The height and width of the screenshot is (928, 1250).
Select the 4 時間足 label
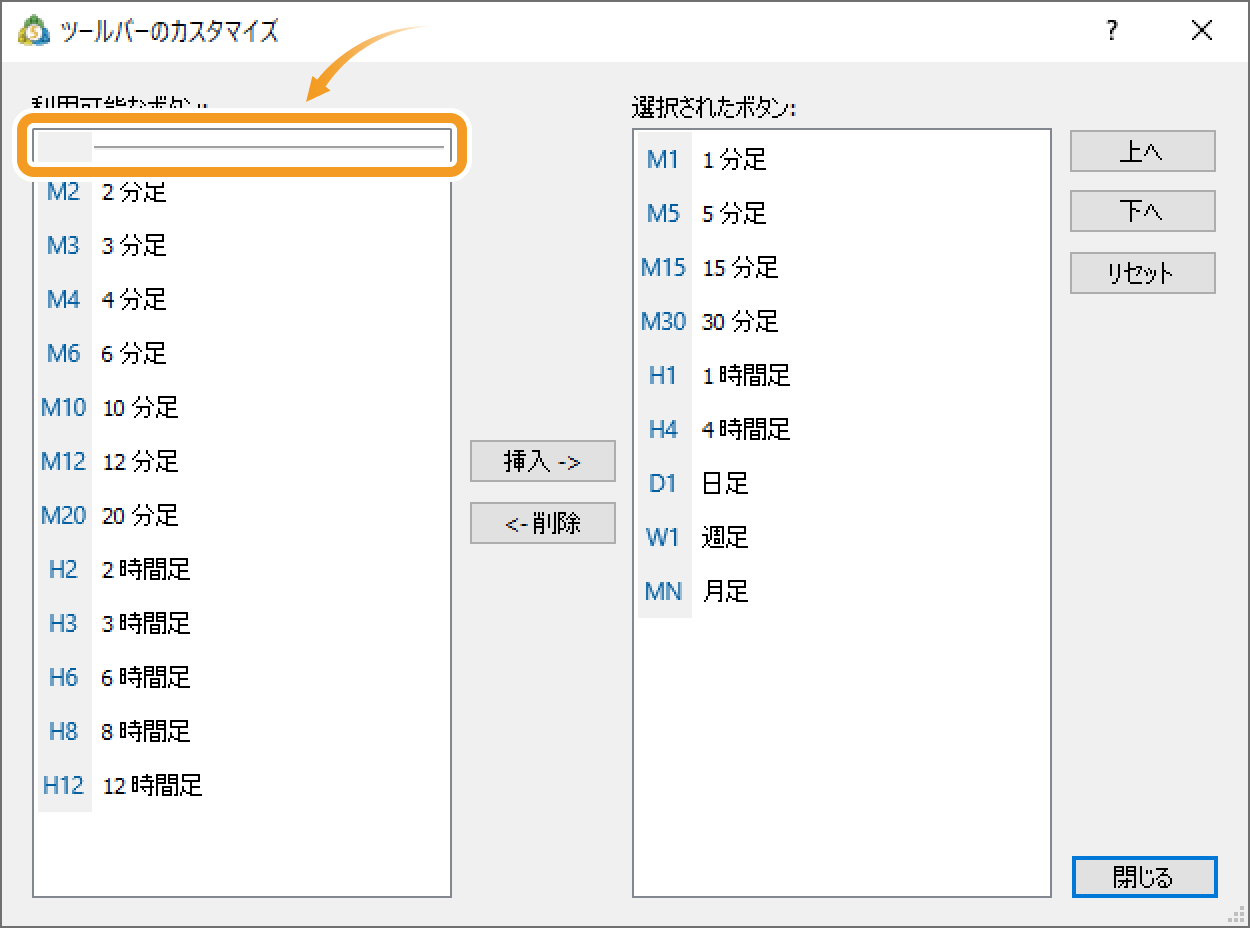click(x=746, y=429)
